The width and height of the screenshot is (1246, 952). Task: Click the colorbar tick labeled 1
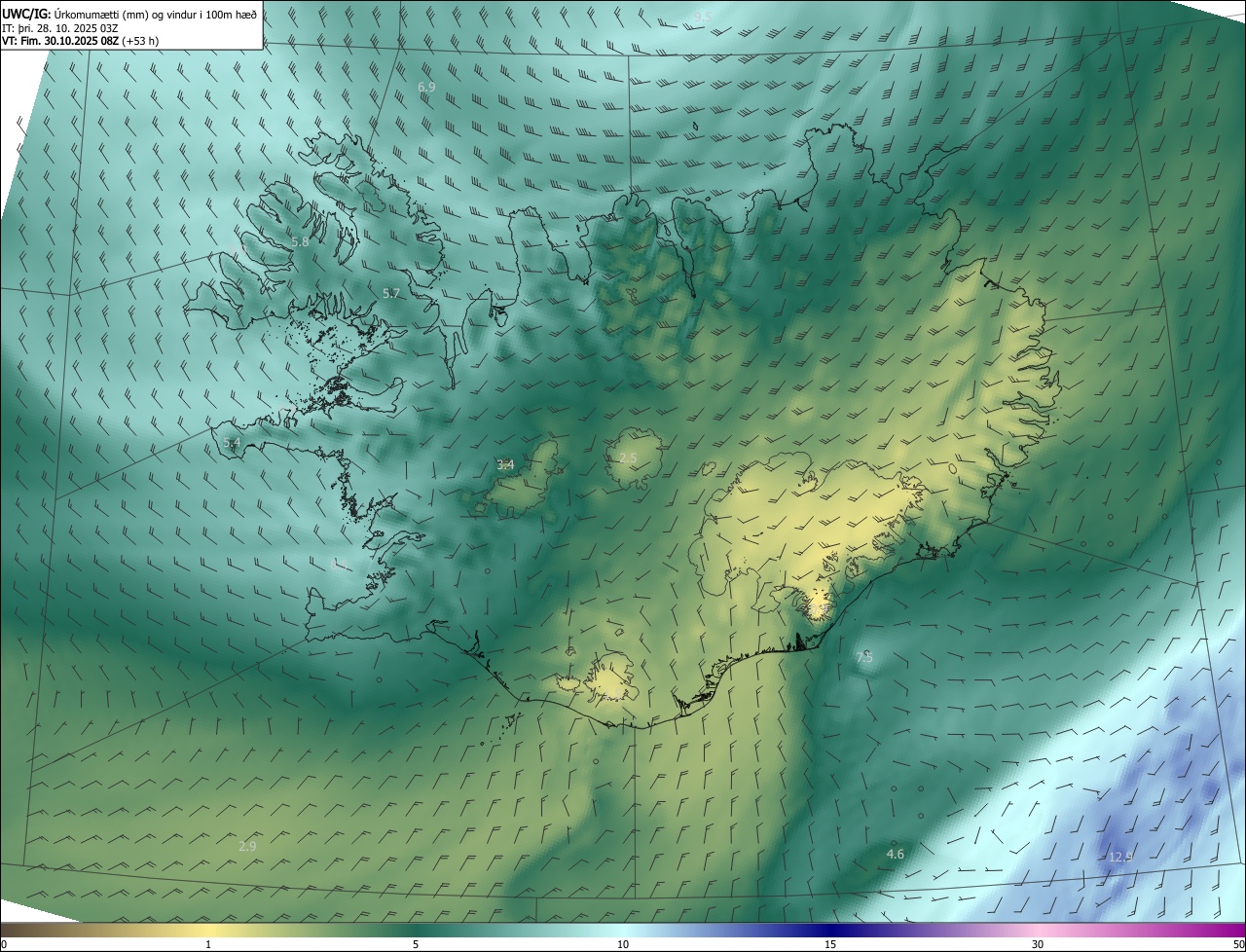(208, 944)
